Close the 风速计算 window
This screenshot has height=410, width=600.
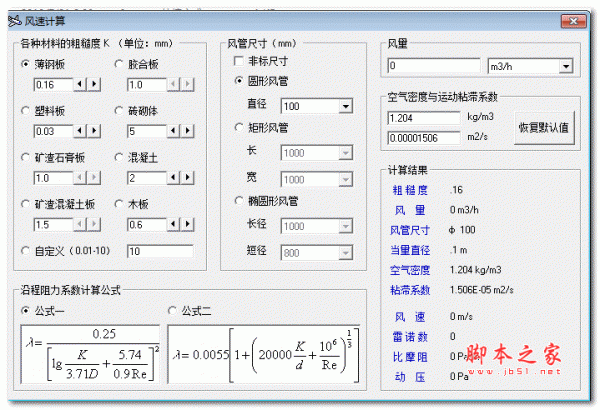click(x=573, y=21)
